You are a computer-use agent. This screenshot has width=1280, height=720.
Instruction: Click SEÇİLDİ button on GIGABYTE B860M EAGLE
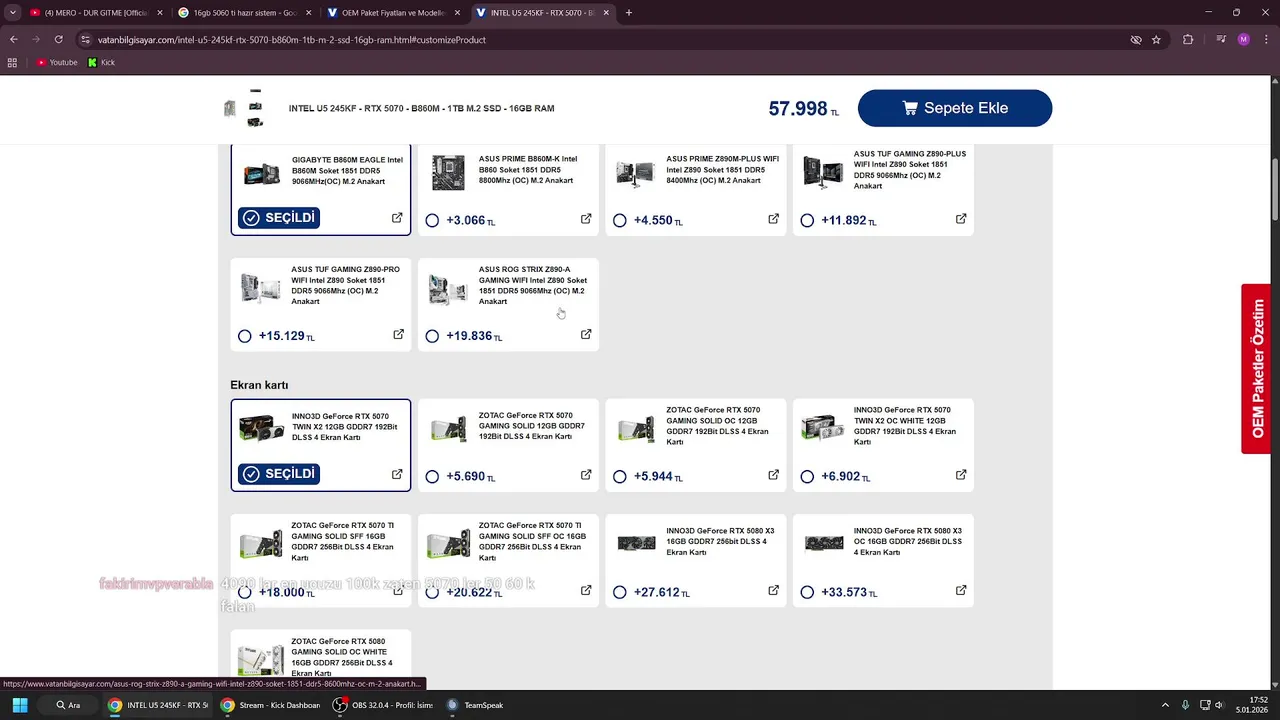[x=279, y=217]
